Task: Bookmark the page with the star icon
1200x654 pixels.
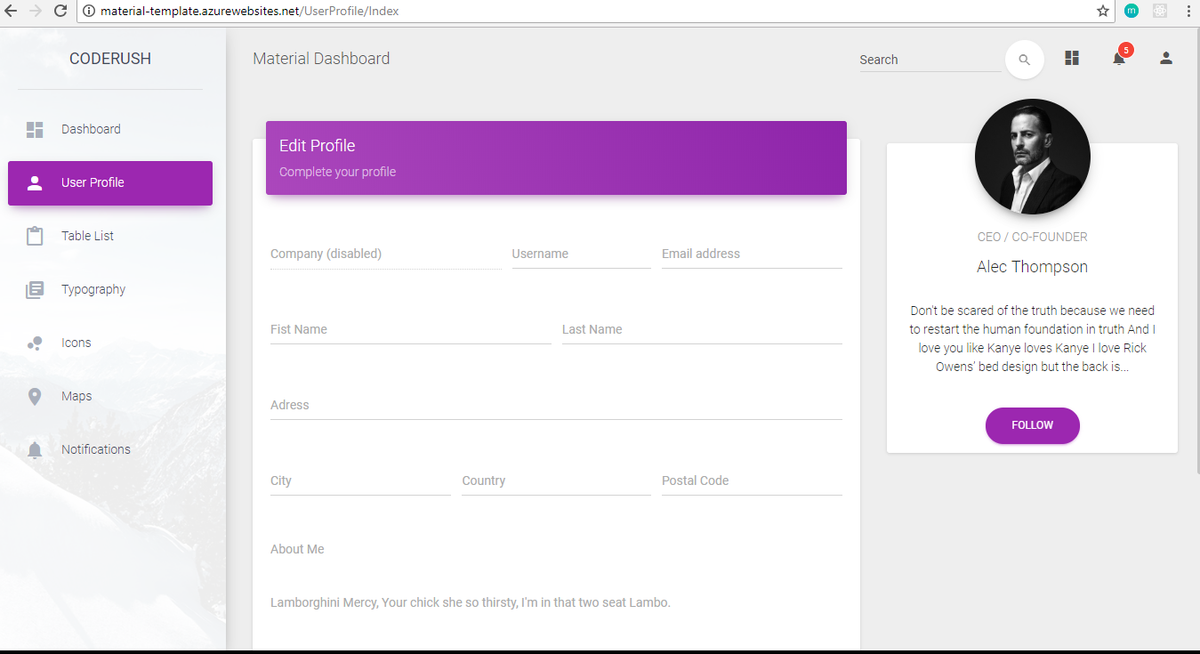Action: click(x=1103, y=11)
